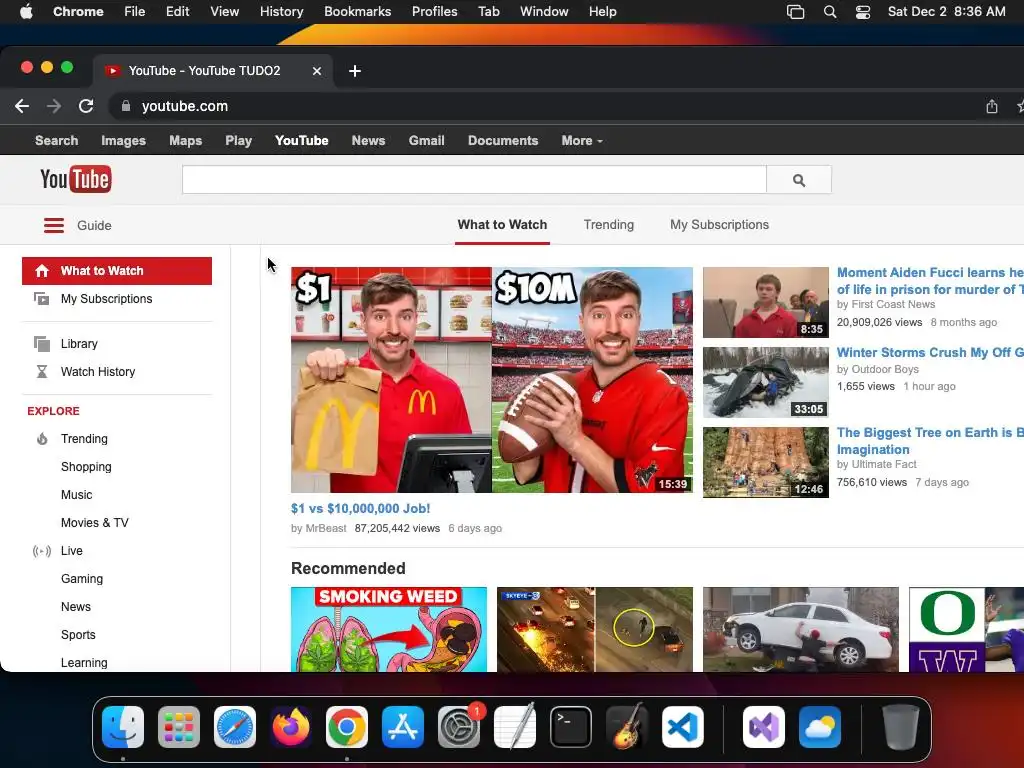Click the youtube.com address bar
The image size is (1024, 768).
[185, 106]
